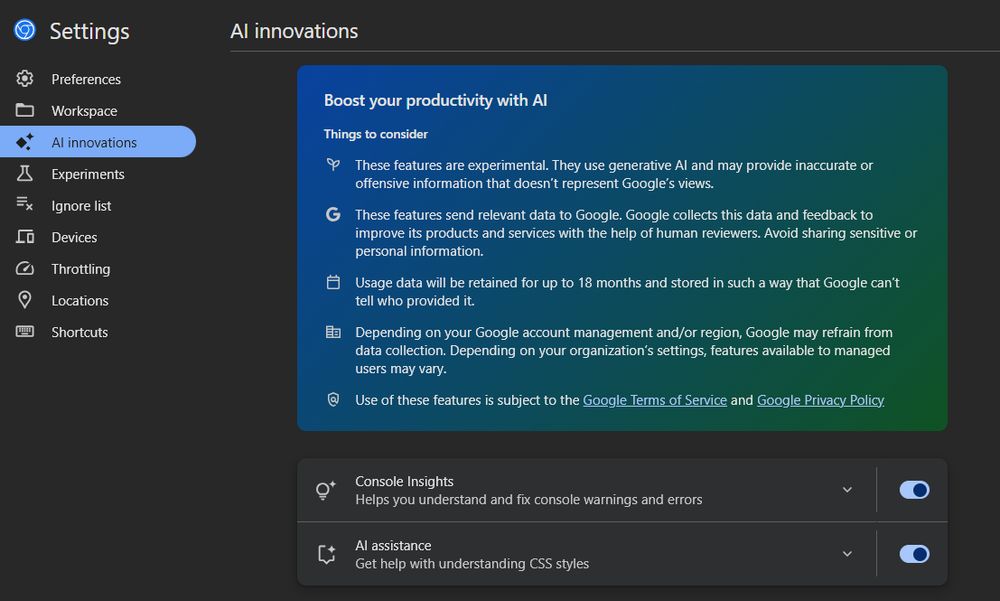Viewport: 1000px width, 601px height.
Task: Show the Shortcuts settings tab
Action: click(98, 332)
